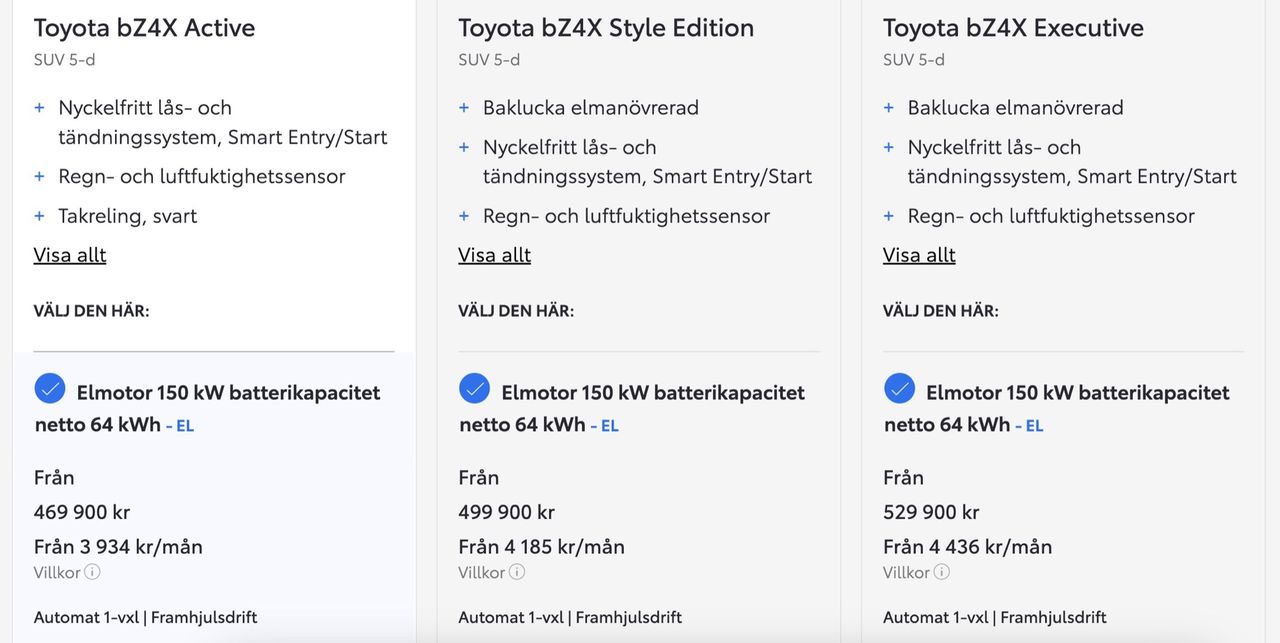Select Elmotor 150 kW option for Style Edition
1280x643 pixels.
pos(474,389)
